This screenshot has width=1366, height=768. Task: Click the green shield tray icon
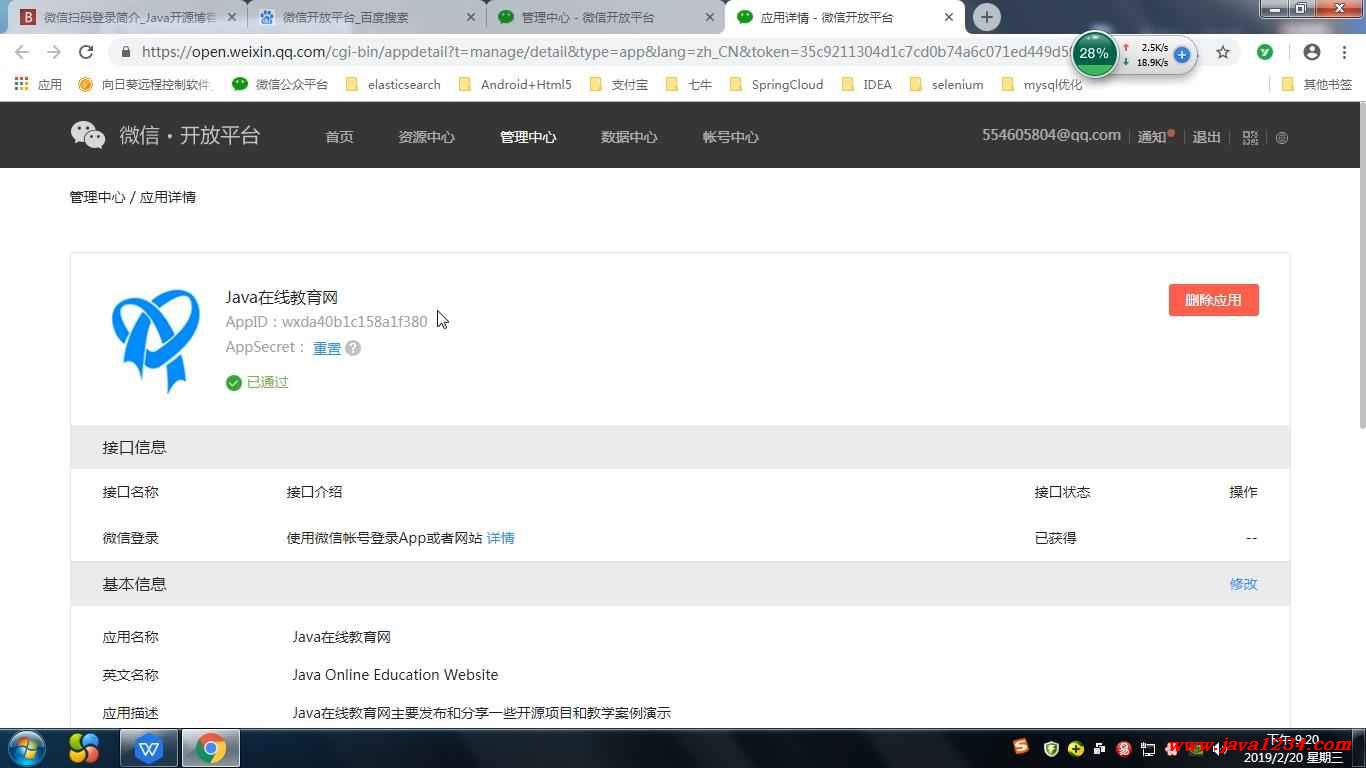[x=1051, y=748]
